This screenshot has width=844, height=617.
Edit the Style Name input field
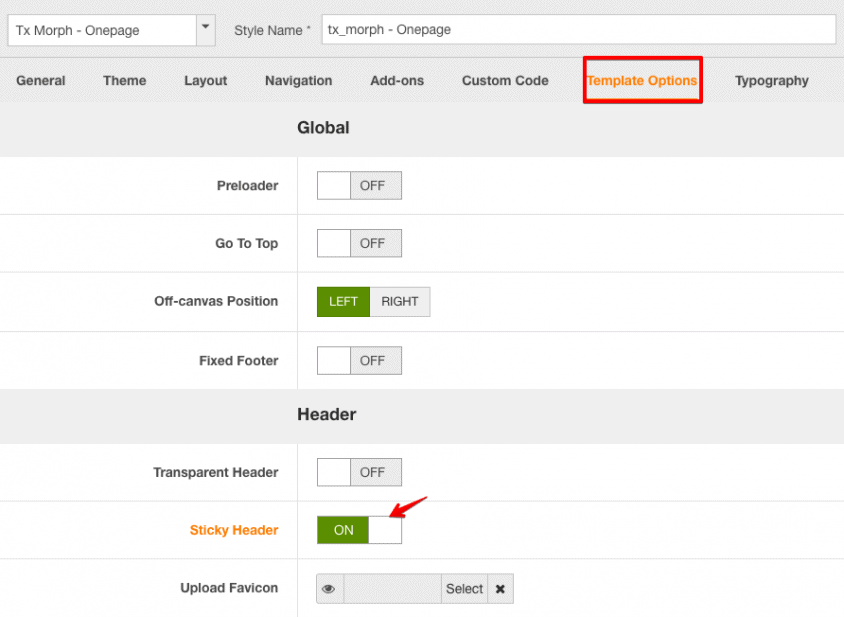(579, 30)
